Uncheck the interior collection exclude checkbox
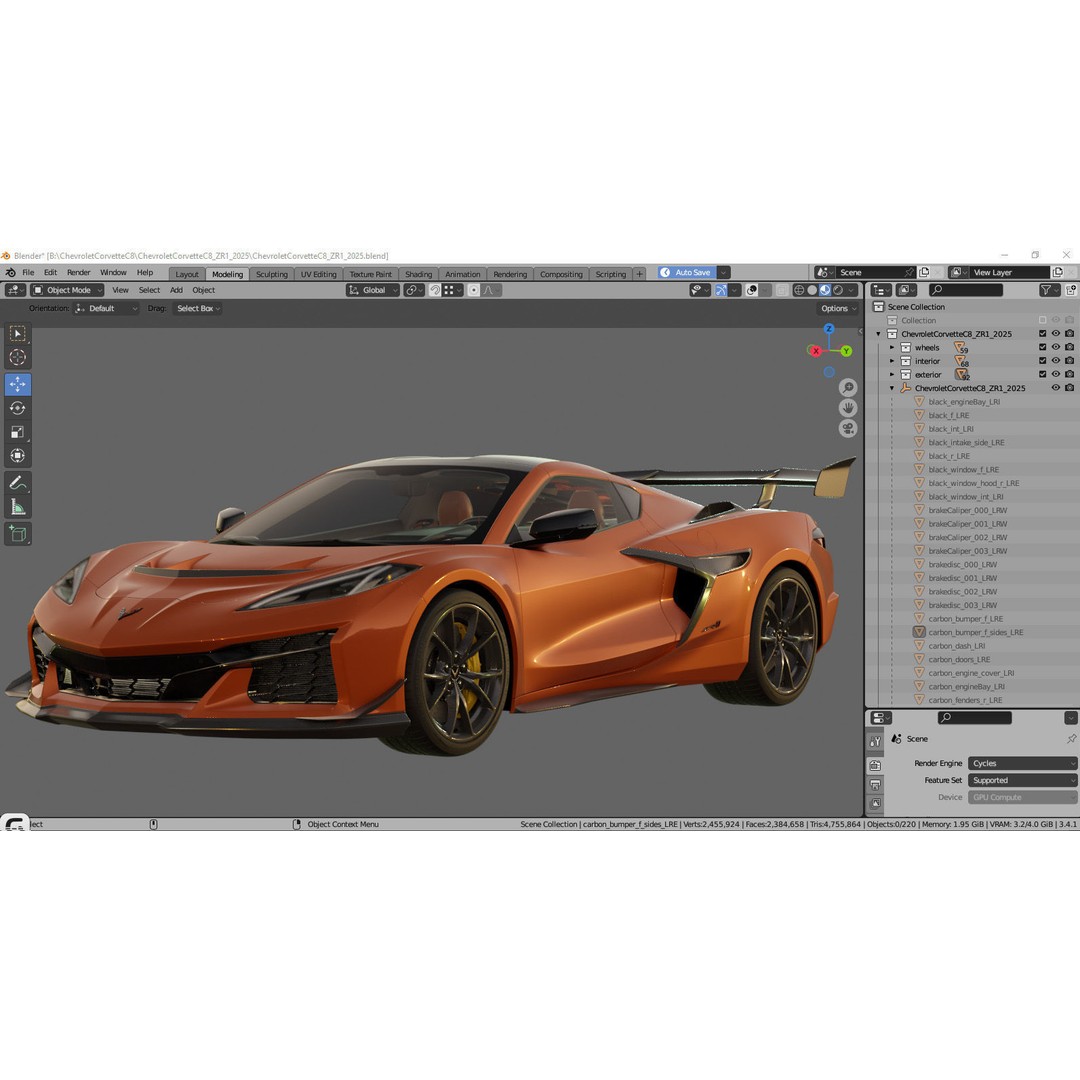Image resolution: width=1080 pixels, height=1080 pixels. click(1042, 360)
